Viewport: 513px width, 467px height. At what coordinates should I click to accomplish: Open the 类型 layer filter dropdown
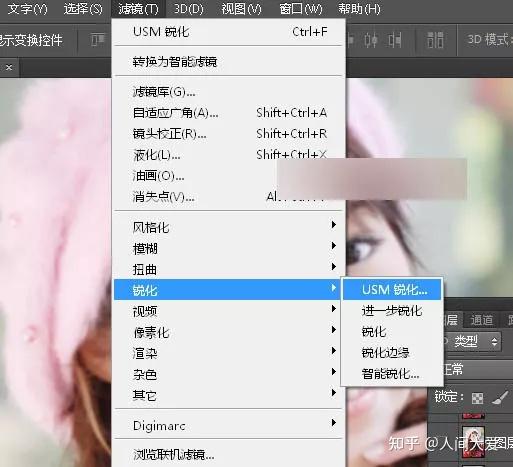(x=474, y=341)
